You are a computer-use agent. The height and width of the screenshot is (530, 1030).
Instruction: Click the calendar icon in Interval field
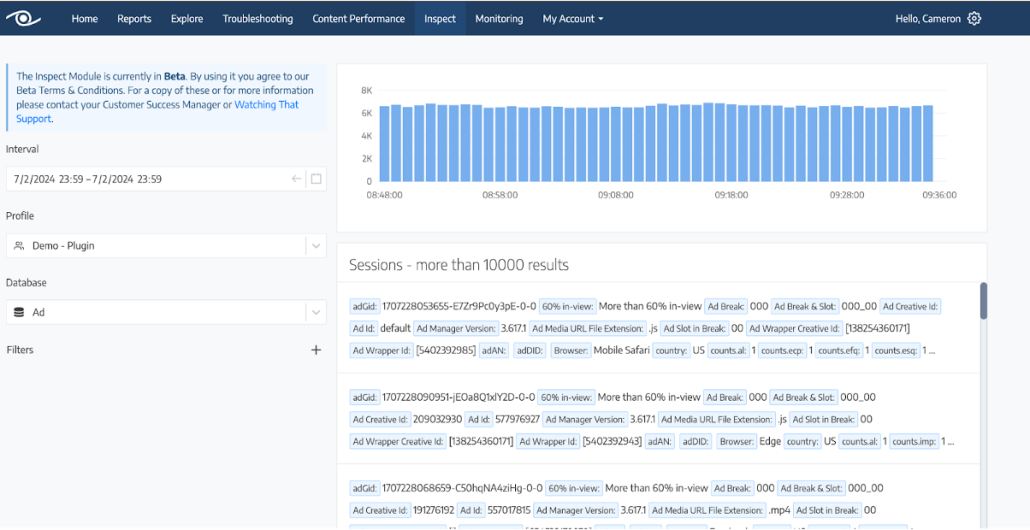click(316, 179)
